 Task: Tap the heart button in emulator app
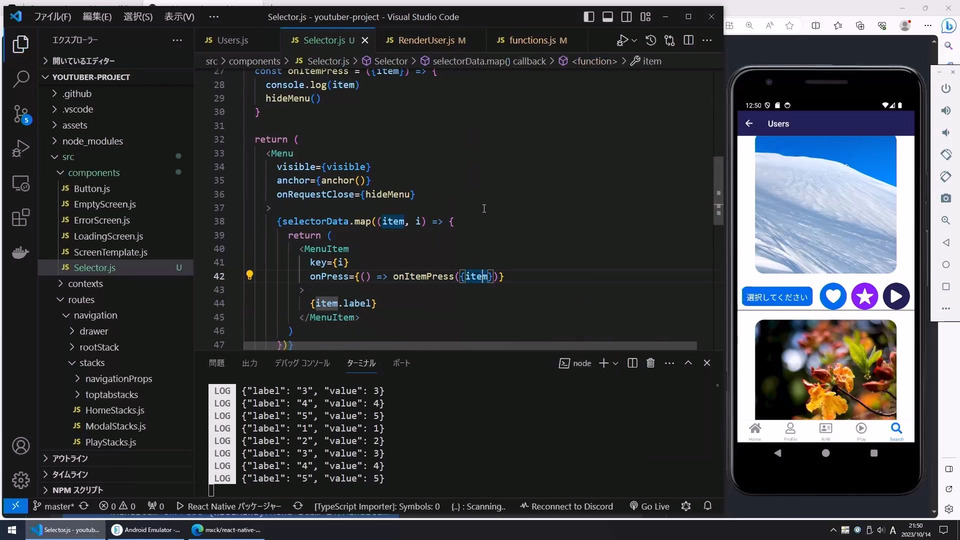833,296
